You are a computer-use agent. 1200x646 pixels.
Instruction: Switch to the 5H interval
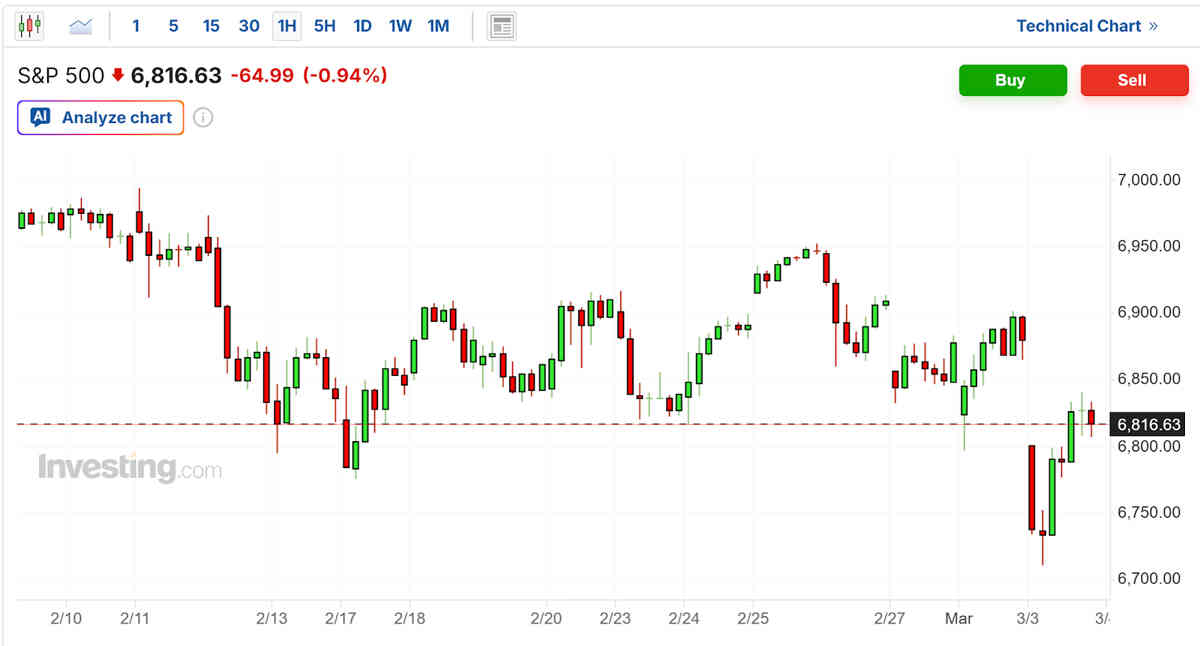[x=325, y=26]
